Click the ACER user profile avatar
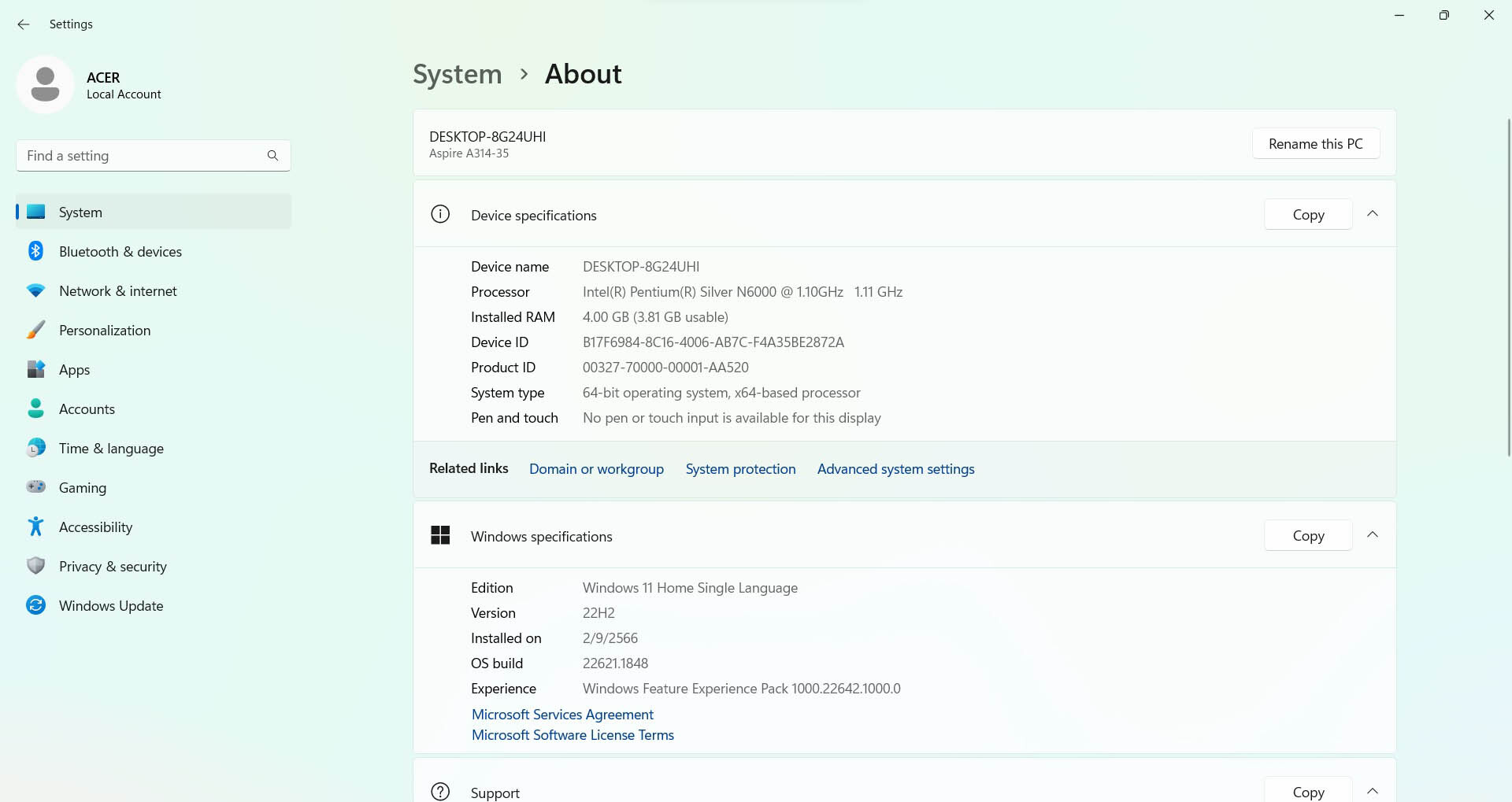The height and width of the screenshot is (802, 1512). 45,84
